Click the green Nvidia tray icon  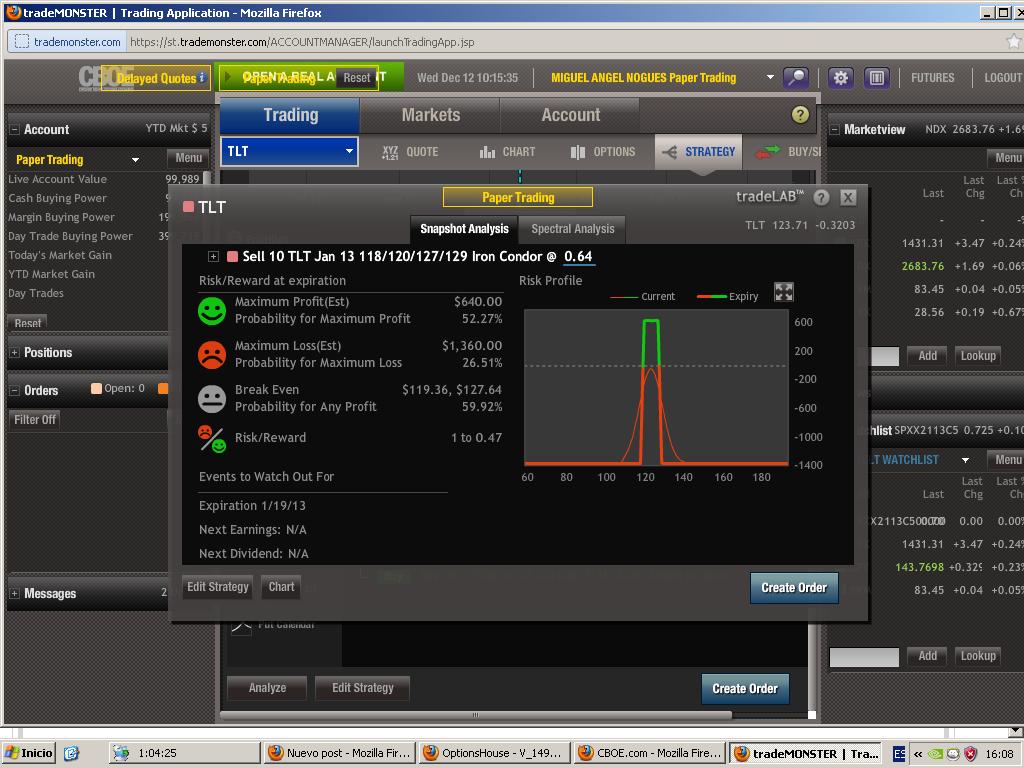(935, 754)
